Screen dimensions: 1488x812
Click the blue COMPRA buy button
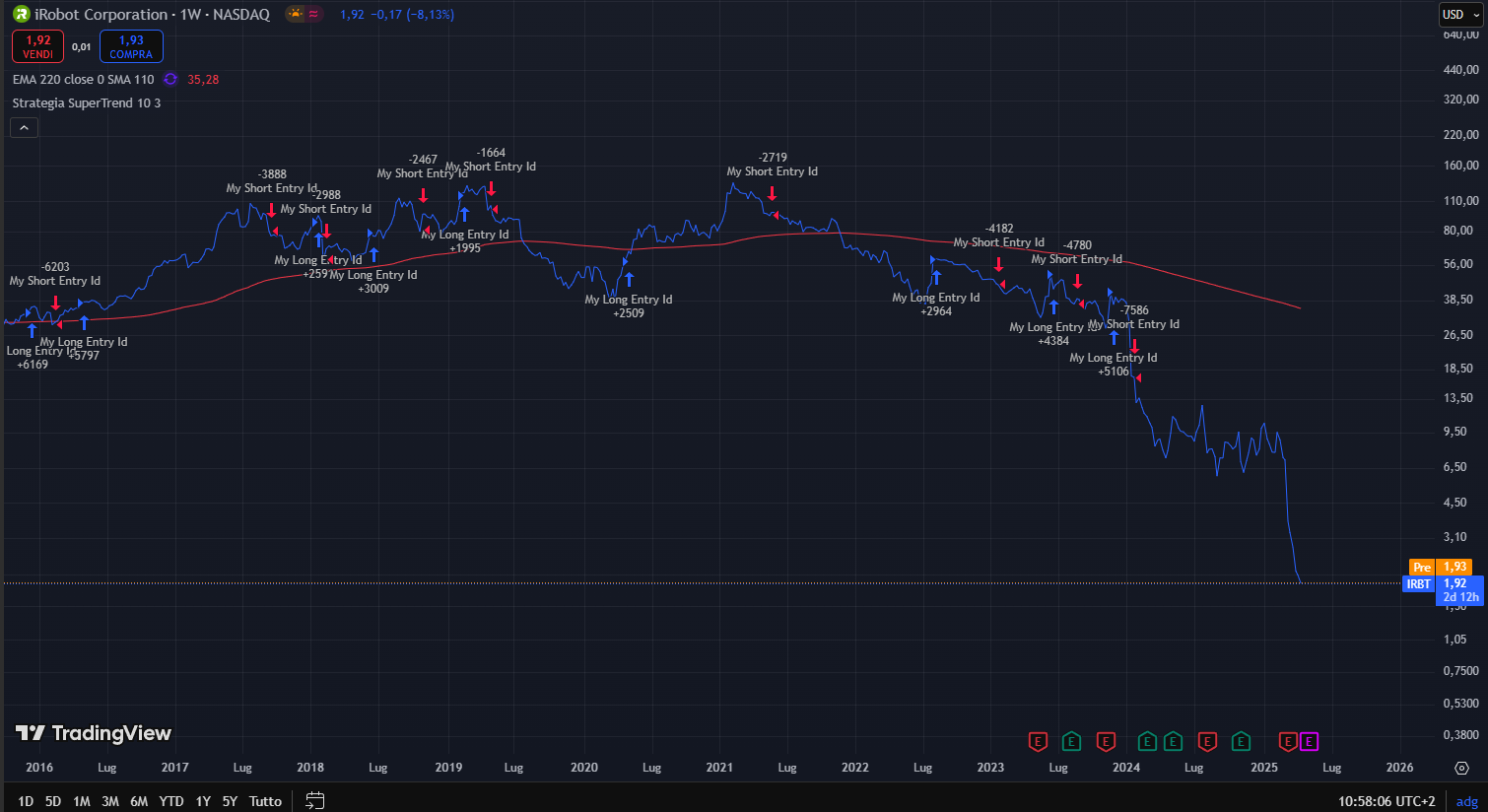click(131, 46)
